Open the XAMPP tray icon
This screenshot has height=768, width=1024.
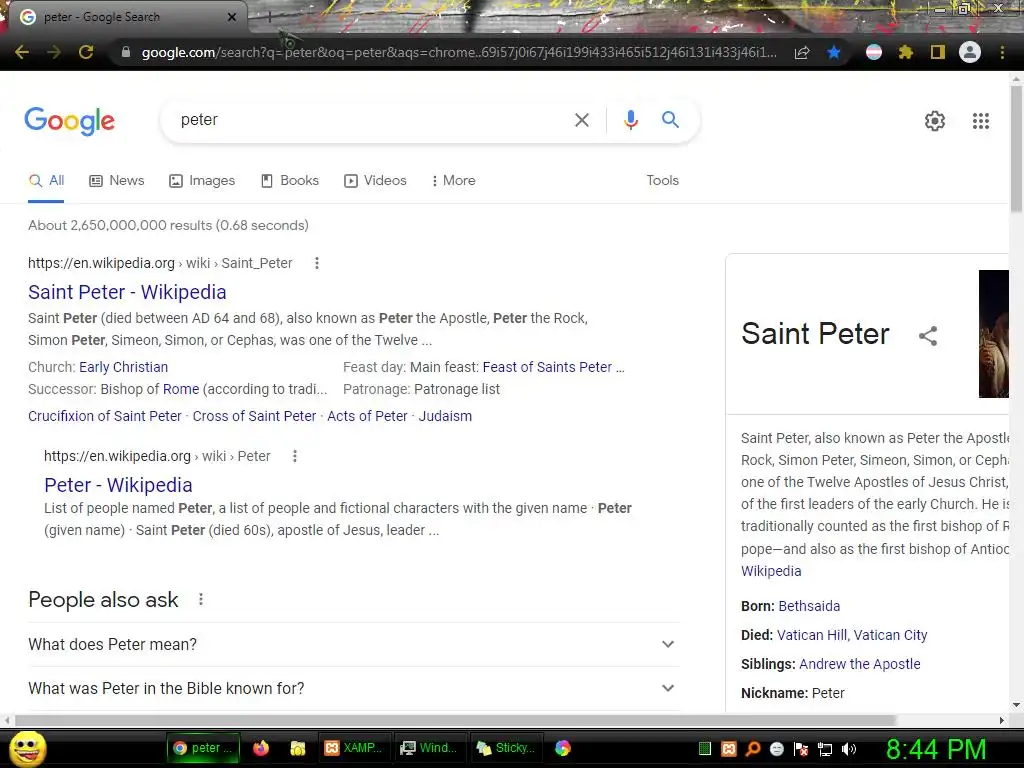click(x=729, y=749)
